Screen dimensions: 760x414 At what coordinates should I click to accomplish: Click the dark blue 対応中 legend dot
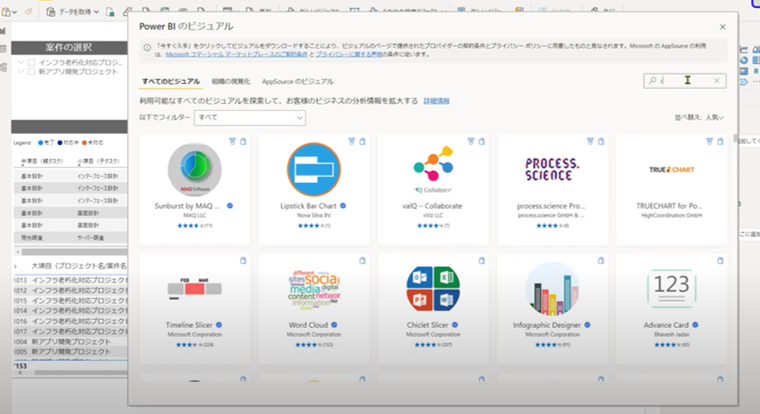click(x=60, y=143)
